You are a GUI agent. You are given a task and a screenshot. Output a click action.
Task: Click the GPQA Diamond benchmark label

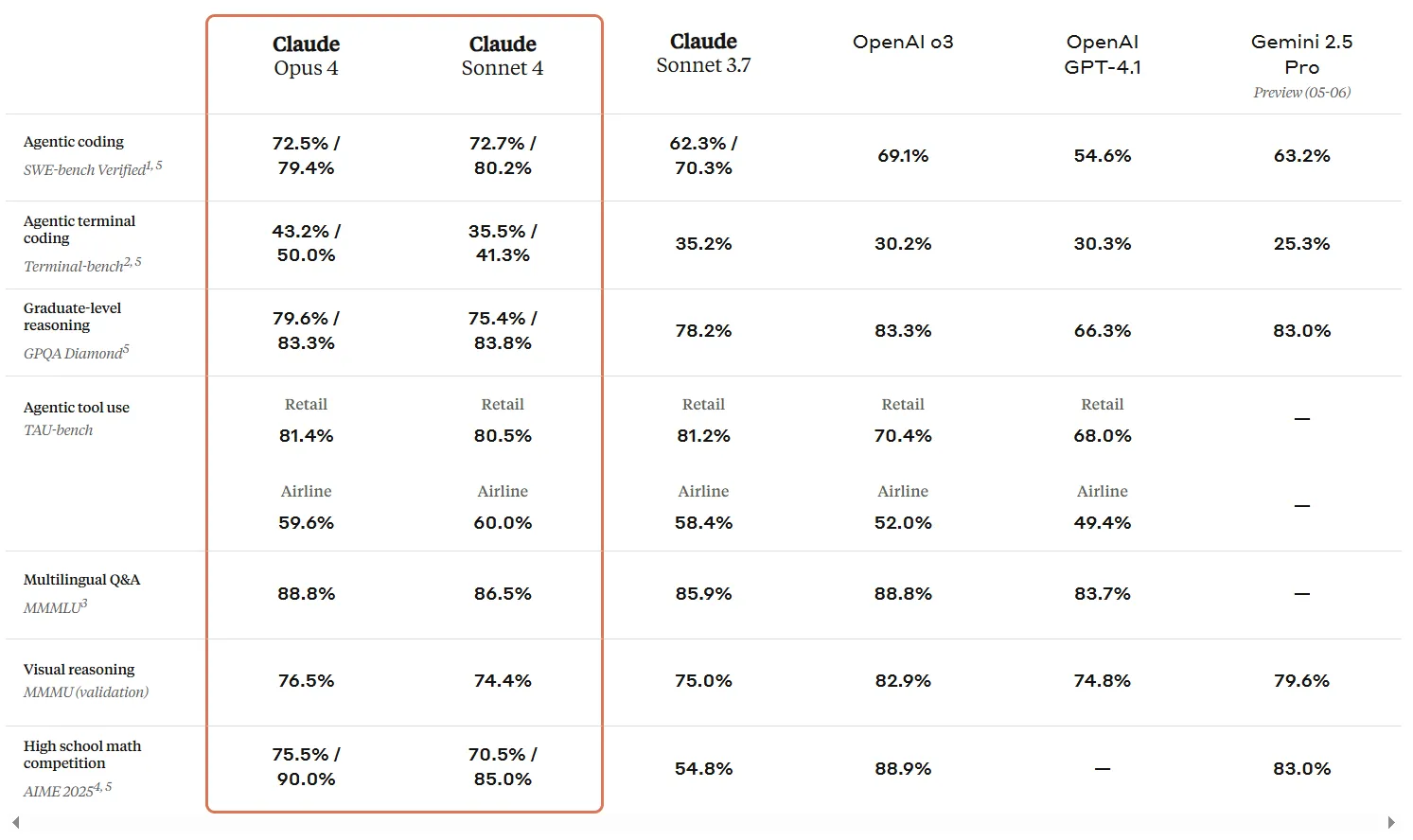[73, 354]
